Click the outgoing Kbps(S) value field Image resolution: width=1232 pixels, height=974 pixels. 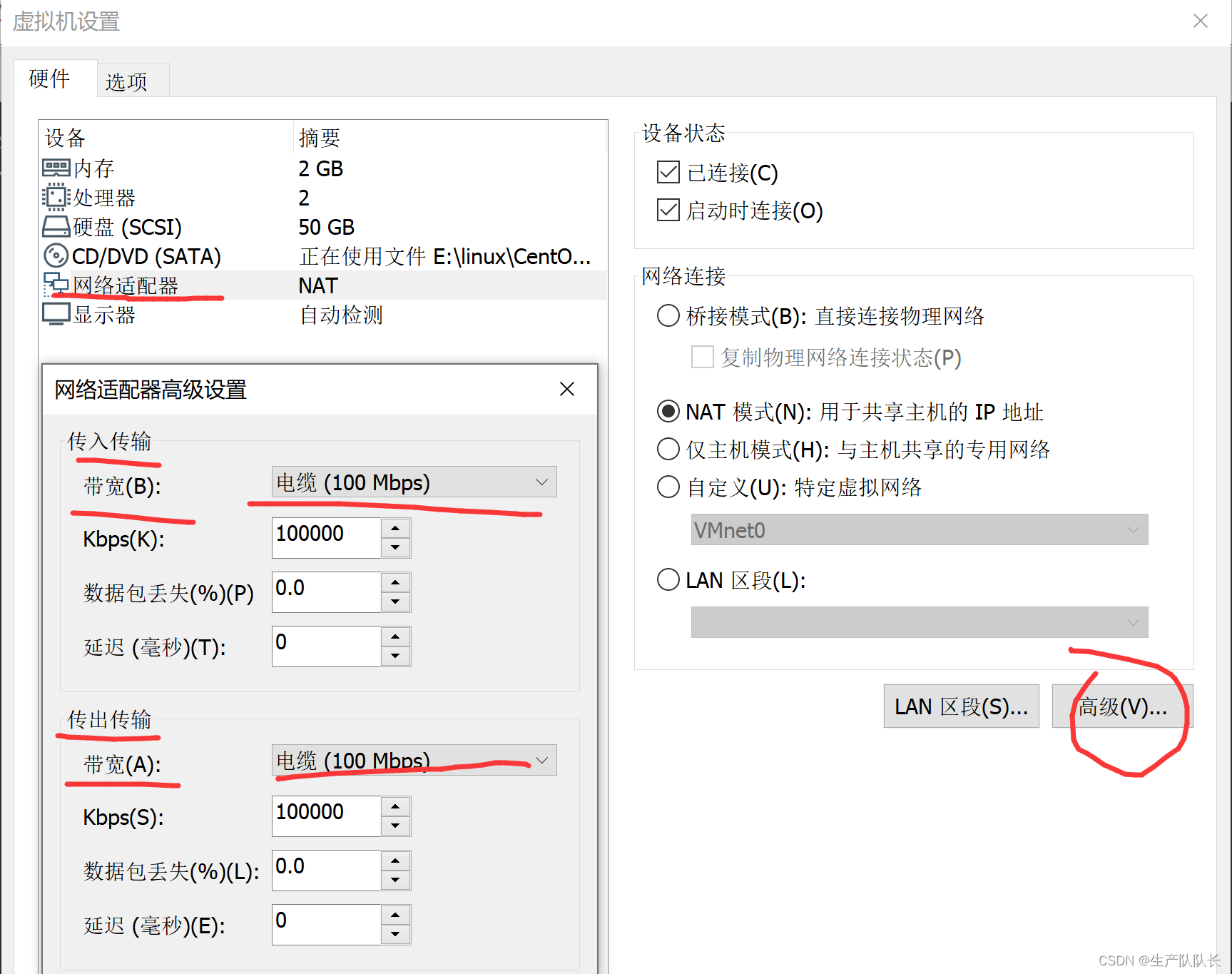coord(327,816)
